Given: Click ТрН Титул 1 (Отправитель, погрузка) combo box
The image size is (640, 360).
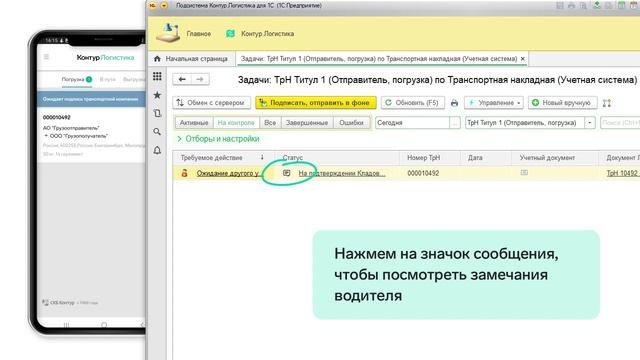Looking at the screenshot, I should pos(525,122).
